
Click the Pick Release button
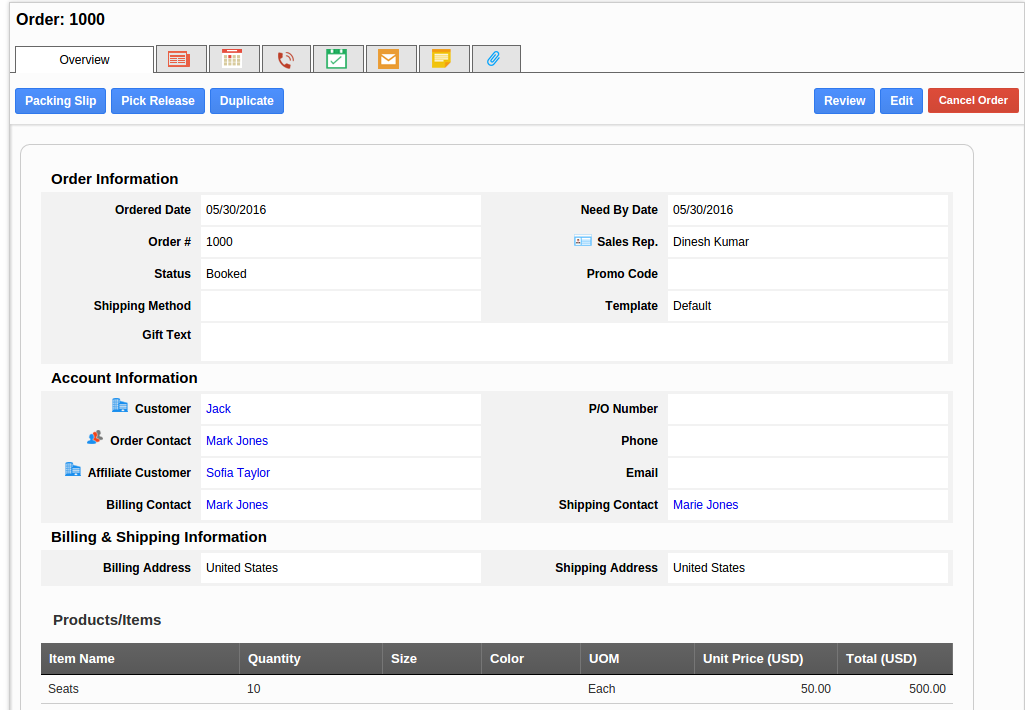(158, 101)
